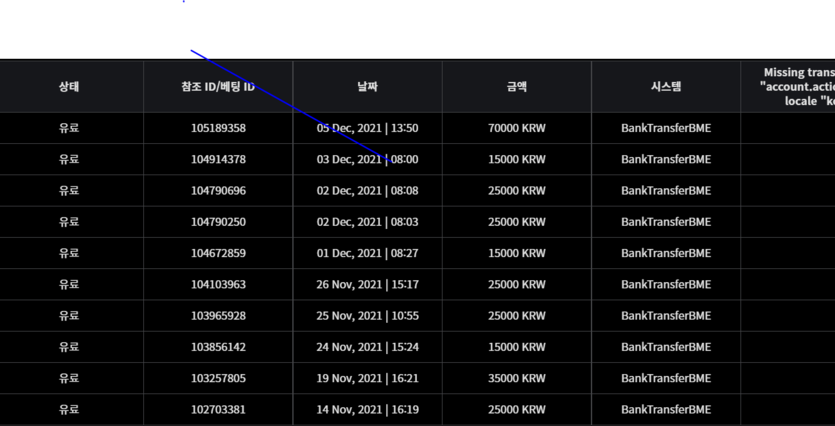This screenshot has width=835, height=426.
Task: Select reference ID 104914378
Action: 218,159
